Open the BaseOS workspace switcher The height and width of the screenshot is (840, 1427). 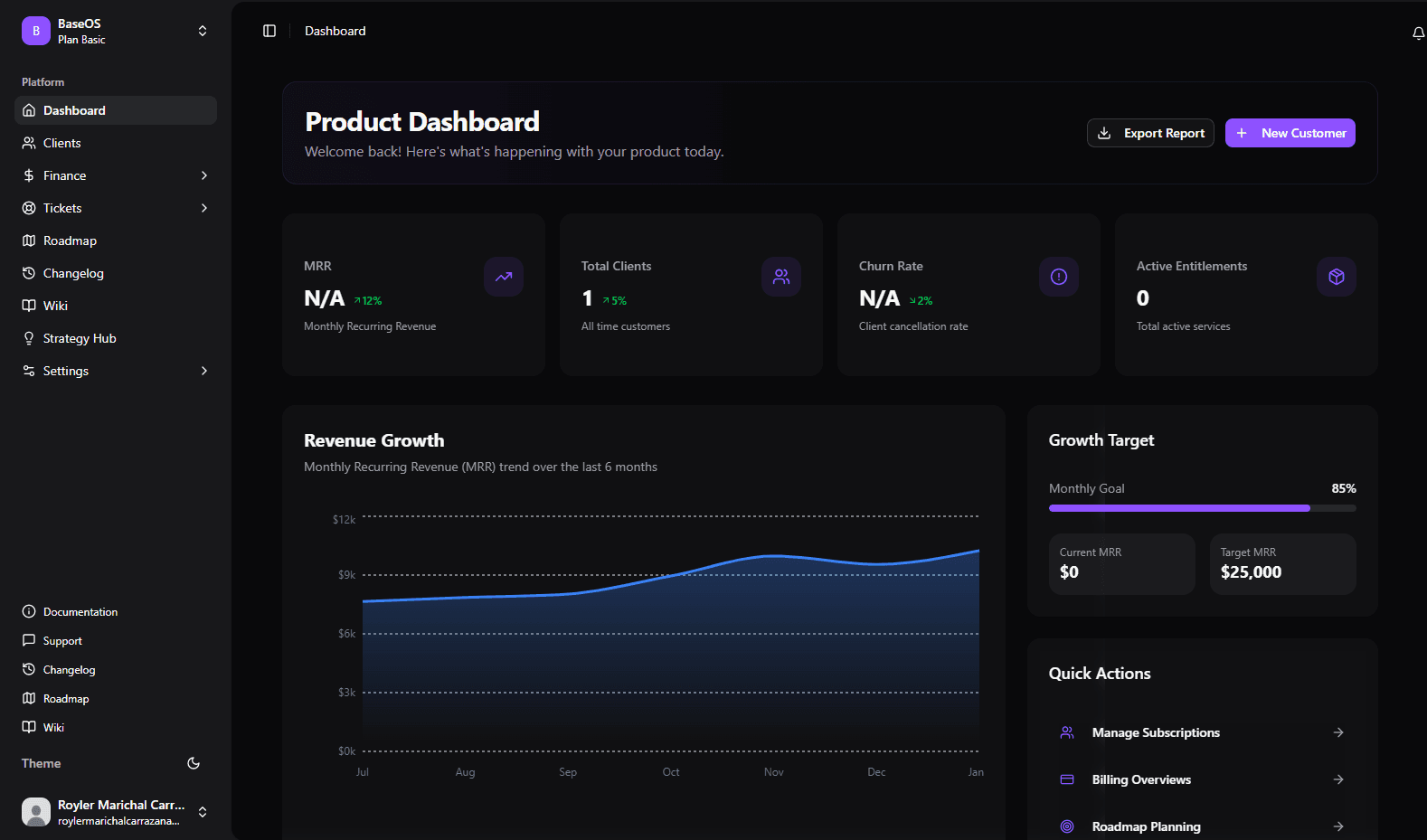point(203,31)
